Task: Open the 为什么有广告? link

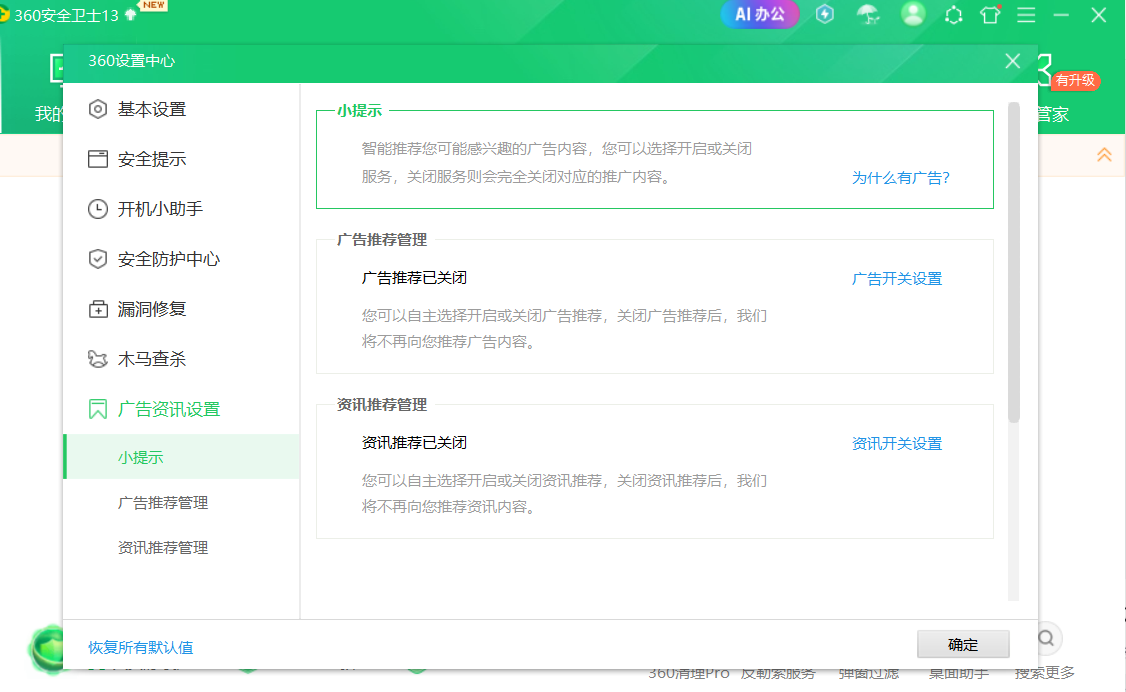Action: pos(901,177)
